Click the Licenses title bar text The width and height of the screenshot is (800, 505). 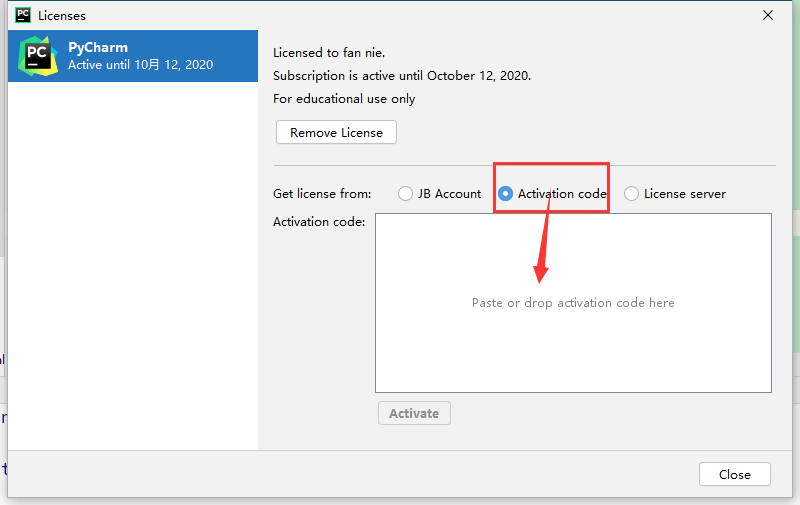62,16
